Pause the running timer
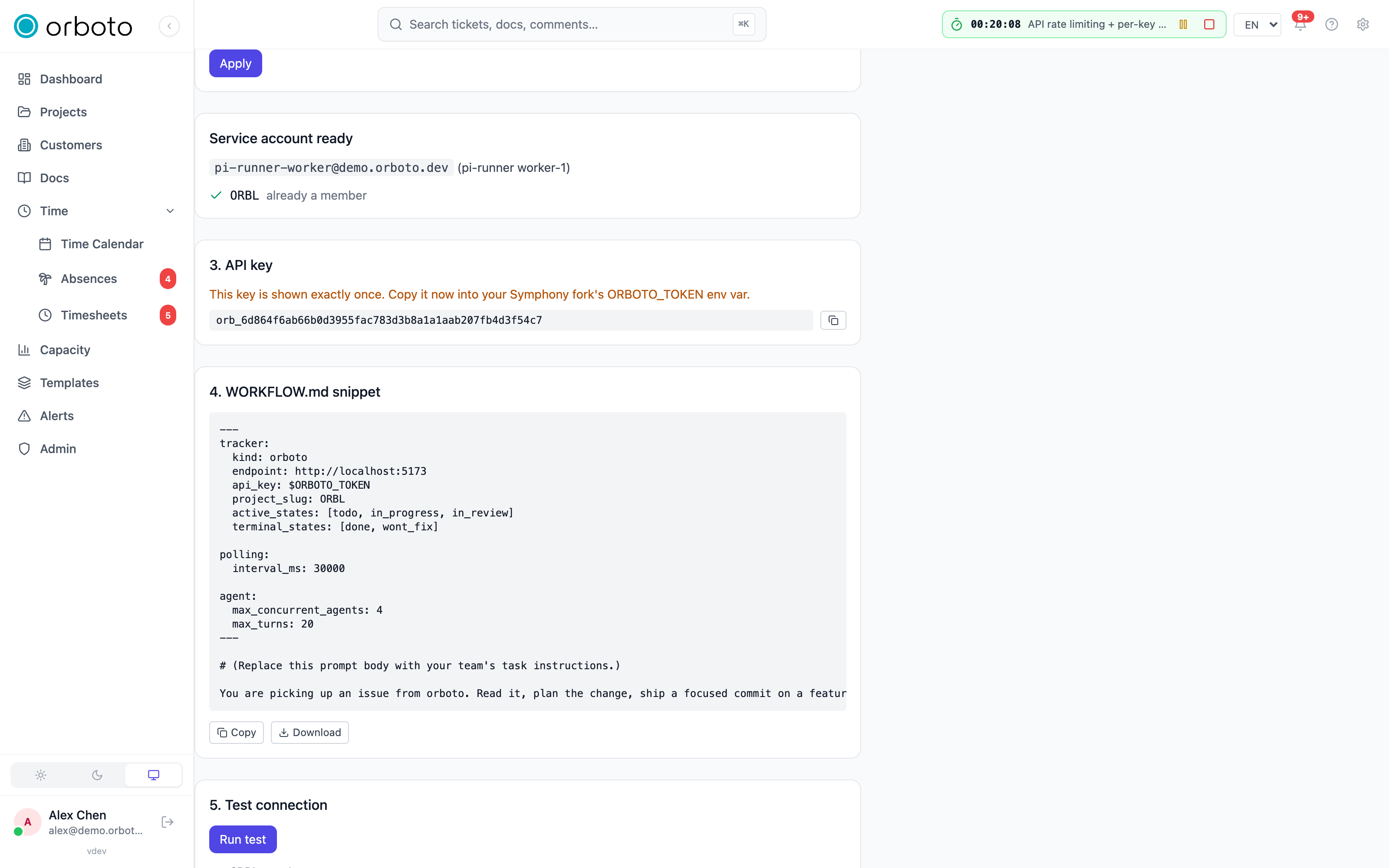 [1183, 24]
